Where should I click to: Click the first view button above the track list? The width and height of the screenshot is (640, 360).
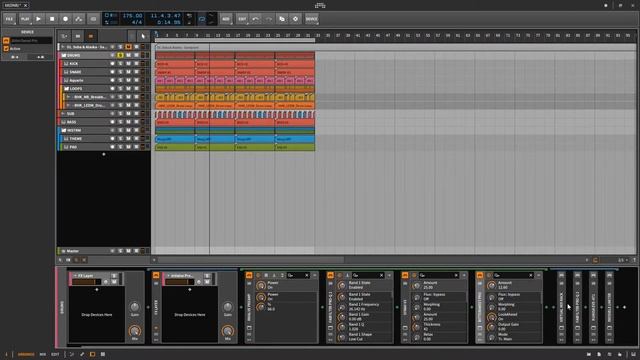pyautogui.click(x=64, y=36)
